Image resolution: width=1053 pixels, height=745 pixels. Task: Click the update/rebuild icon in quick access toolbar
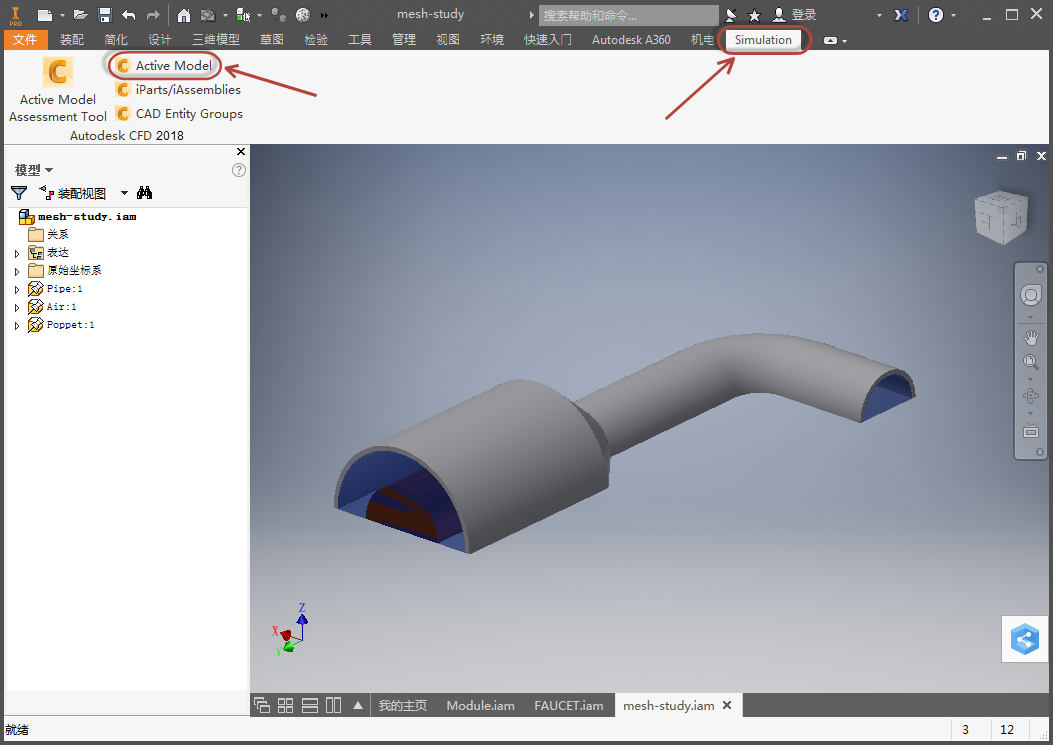point(208,15)
